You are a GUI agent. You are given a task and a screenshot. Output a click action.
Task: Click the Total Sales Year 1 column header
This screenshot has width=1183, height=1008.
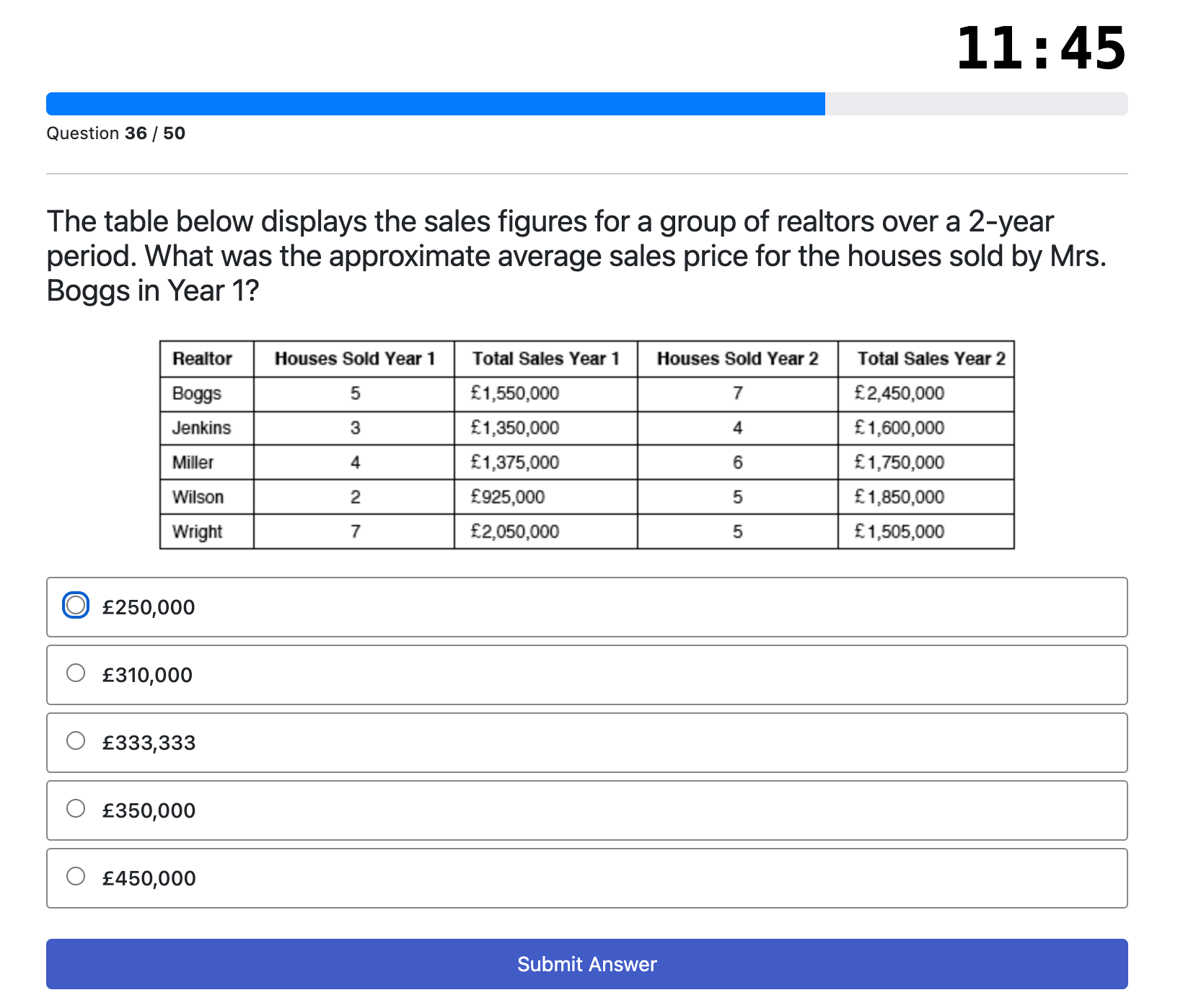click(x=545, y=359)
